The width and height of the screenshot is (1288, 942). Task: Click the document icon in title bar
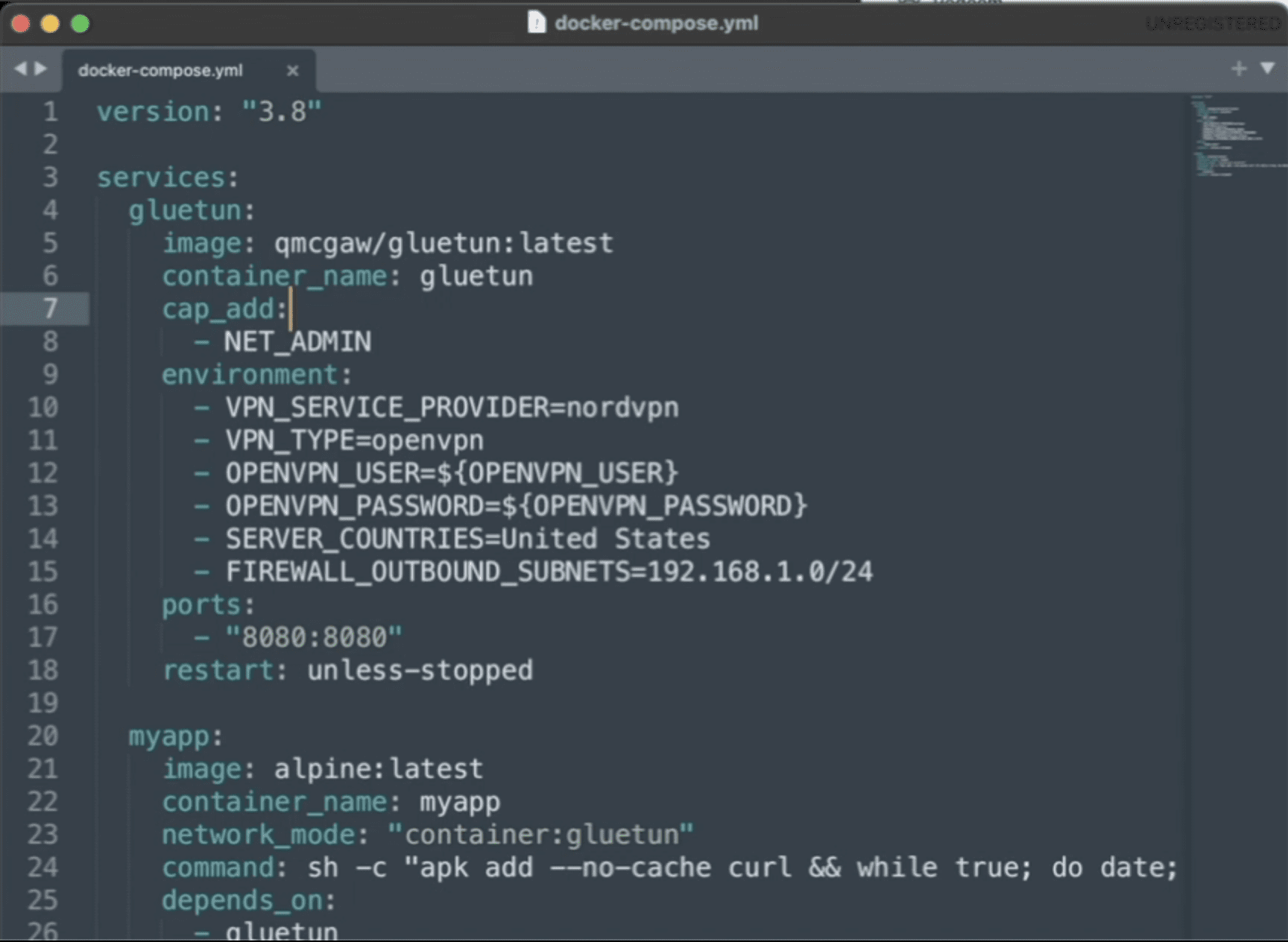coord(536,23)
